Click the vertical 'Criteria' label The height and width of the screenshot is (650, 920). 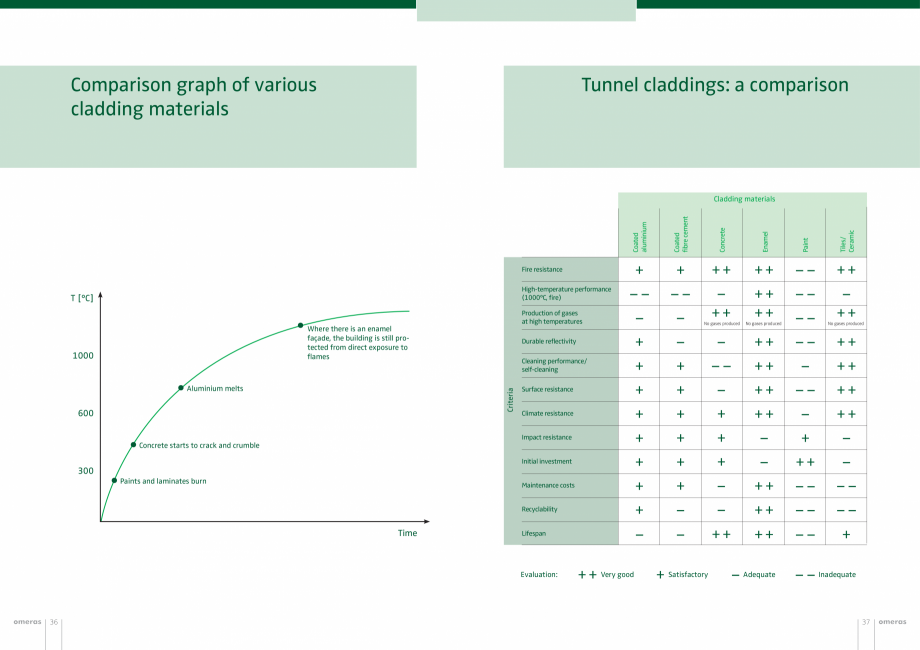(512, 402)
